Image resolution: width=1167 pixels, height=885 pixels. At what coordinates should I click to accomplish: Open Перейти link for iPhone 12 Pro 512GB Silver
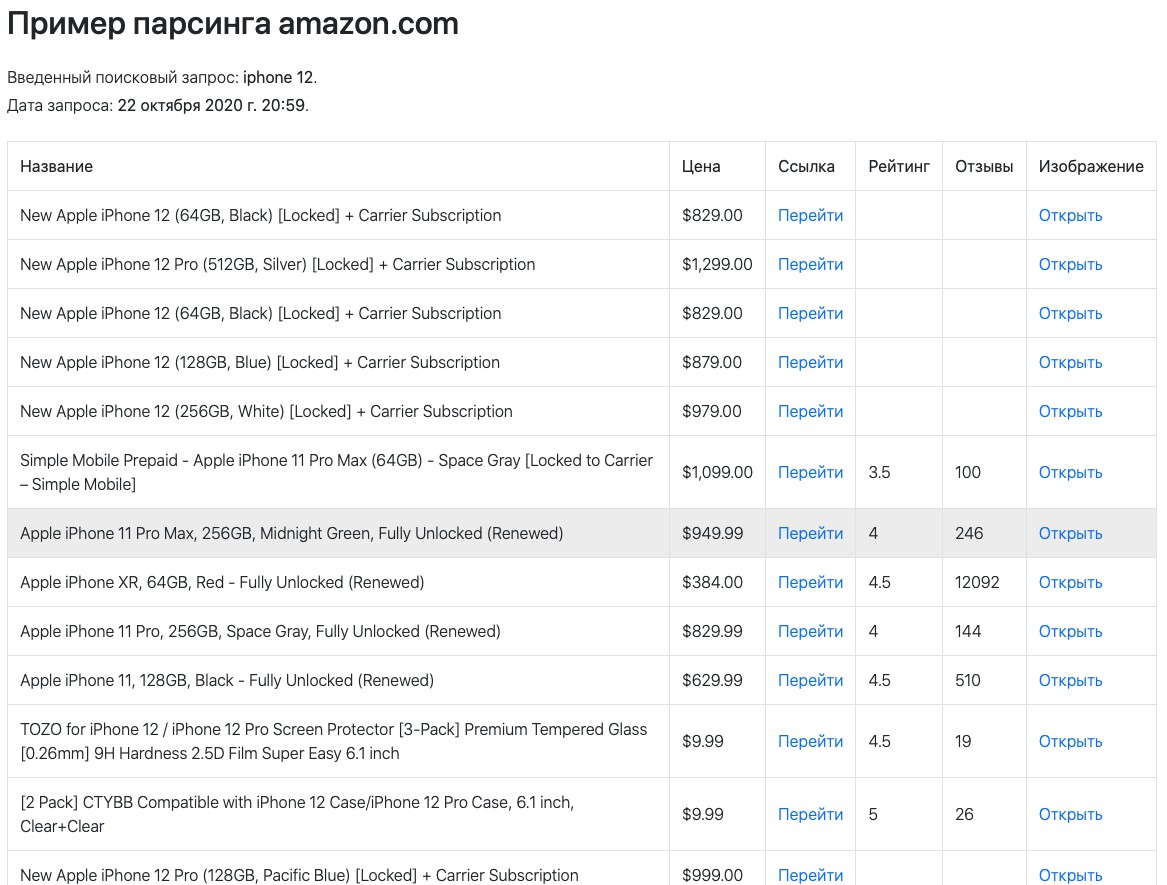coord(810,264)
